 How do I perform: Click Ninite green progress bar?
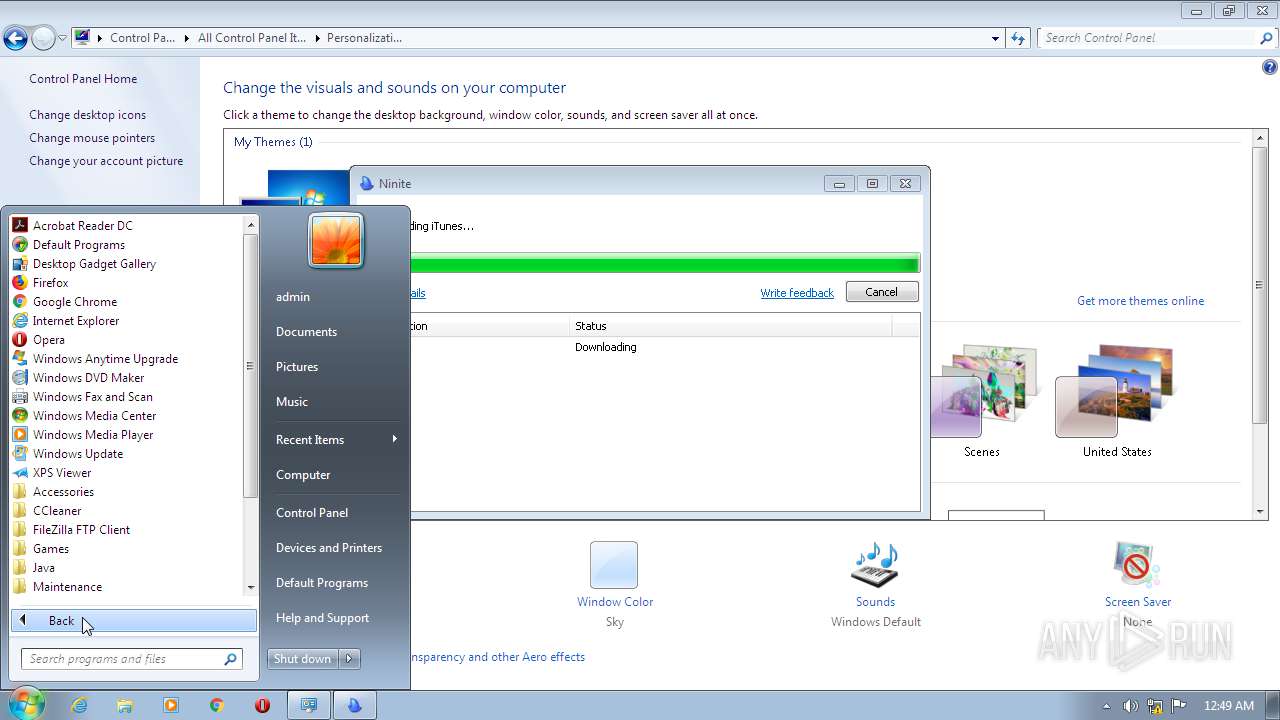click(x=664, y=264)
